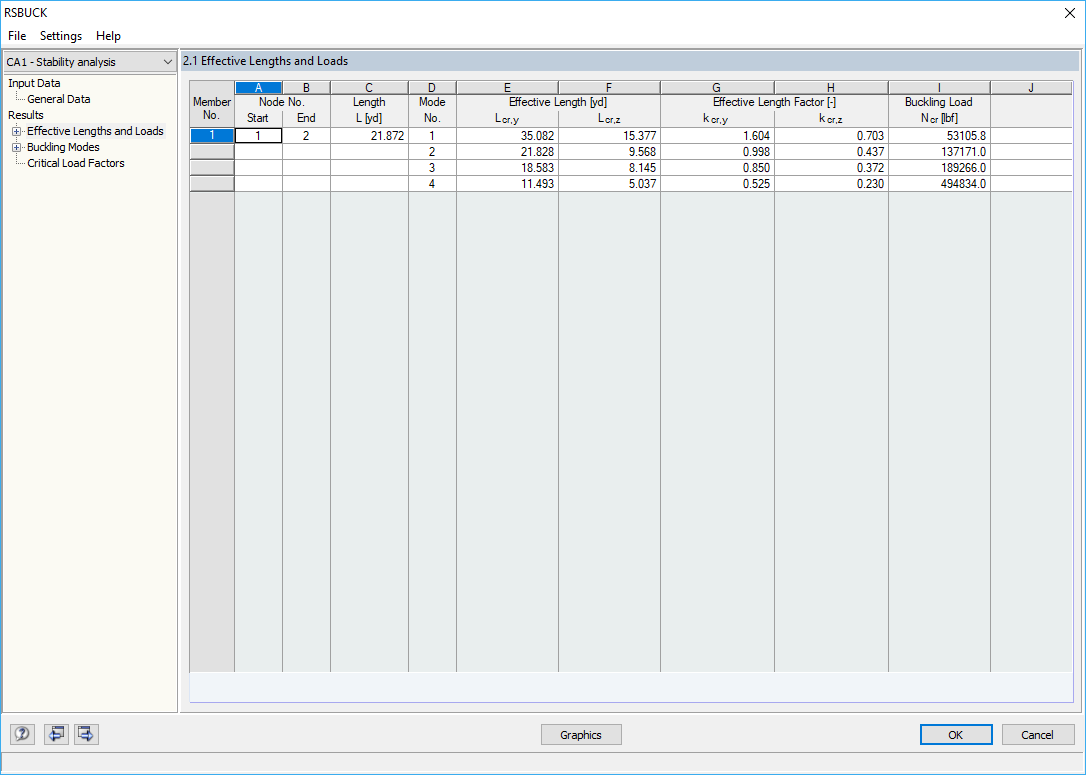Click the Cancel button
This screenshot has width=1086, height=775.
tap(1038, 734)
